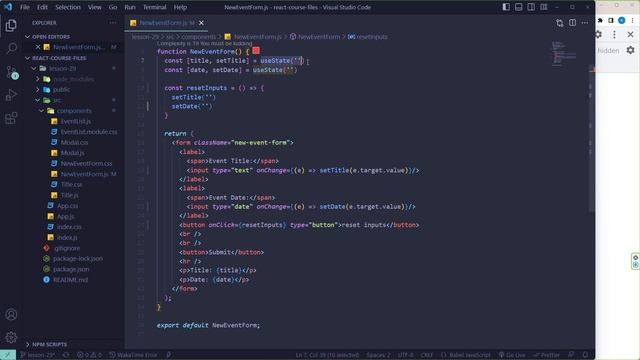Open EventList.js in explorer
The height and width of the screenshot is (360, 640).
(x=76, y=121)
